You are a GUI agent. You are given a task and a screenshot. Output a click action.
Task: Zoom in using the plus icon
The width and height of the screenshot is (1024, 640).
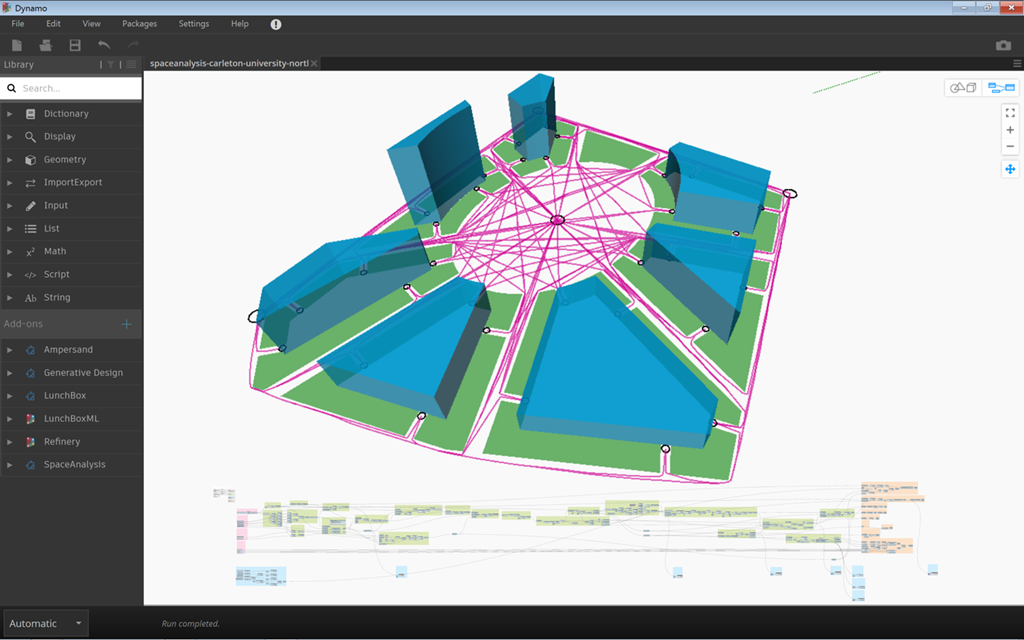point(1010,130)
